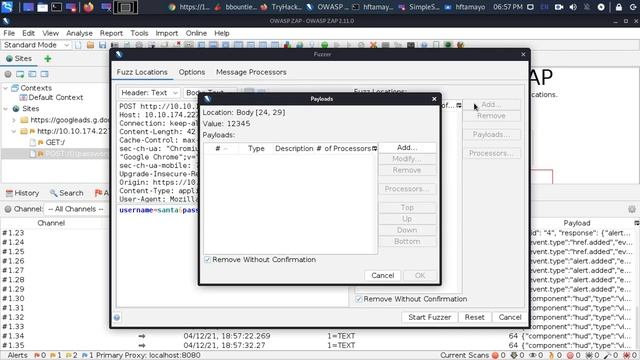Click Primary Proxy: localhost:8080 in status bar
640x360 pixels.
point(148,356)
